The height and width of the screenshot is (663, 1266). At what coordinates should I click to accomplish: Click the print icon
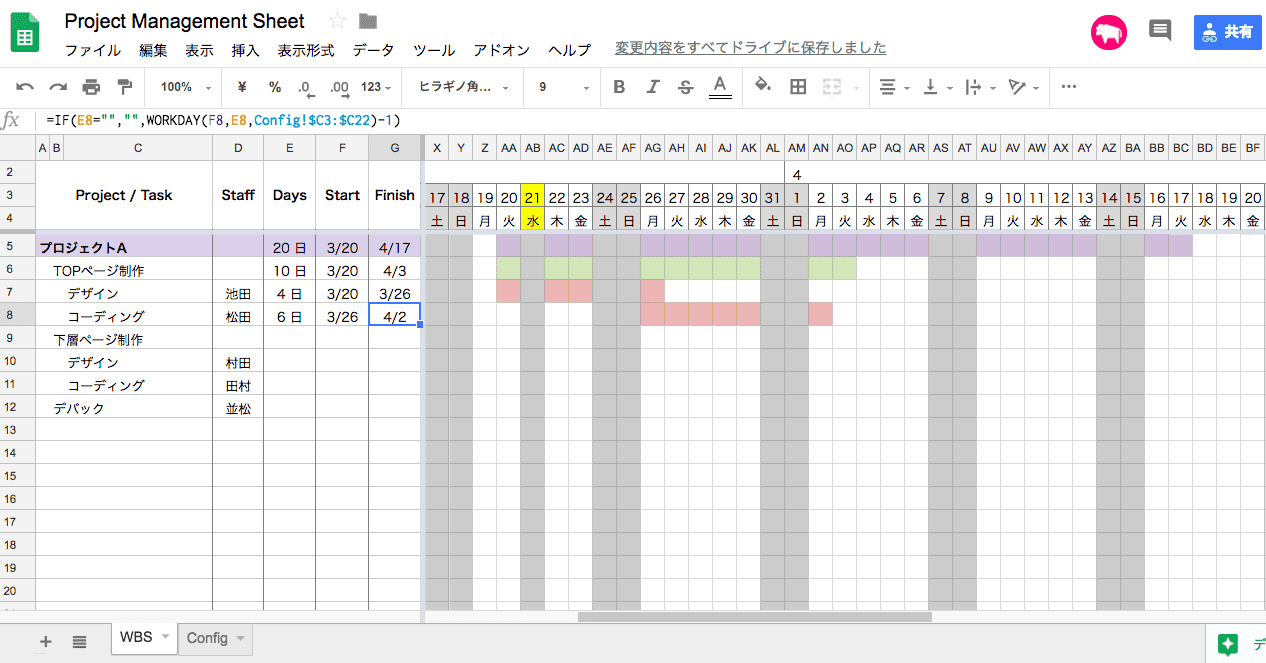[x=91, y=87]
